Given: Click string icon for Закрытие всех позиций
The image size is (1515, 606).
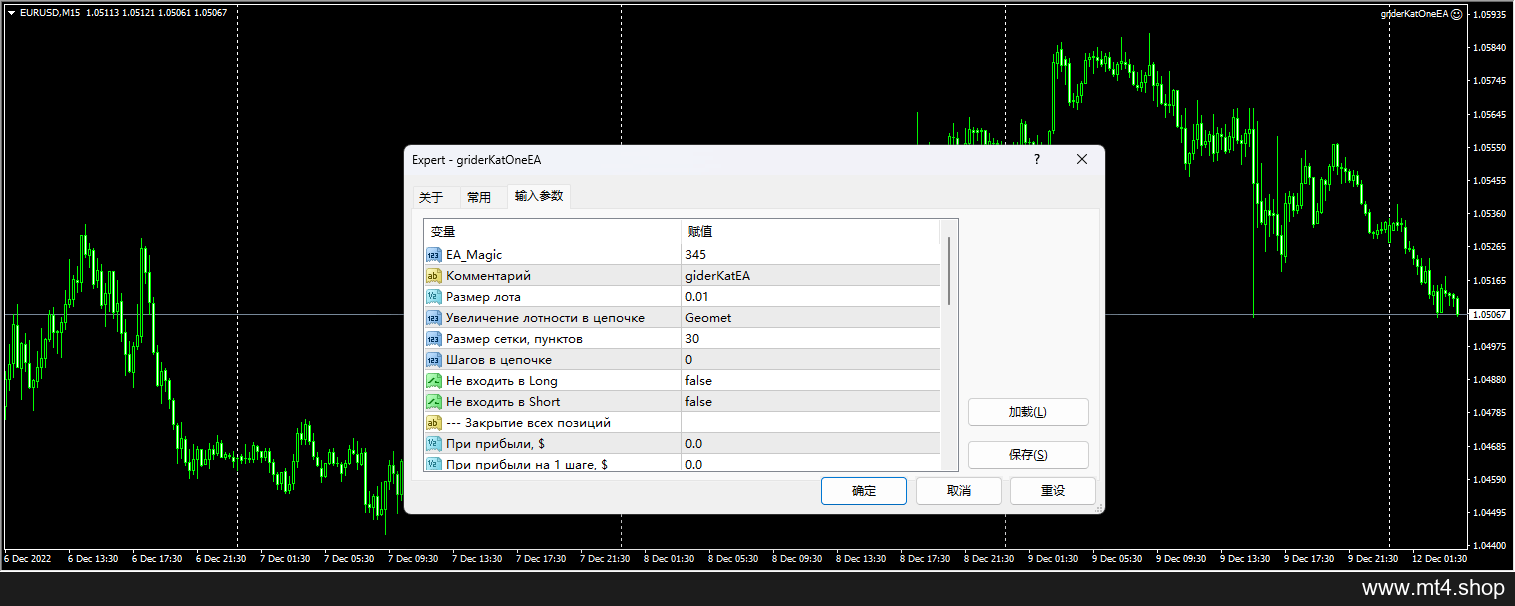Looking at the screenshot, I should click(433, 423).
